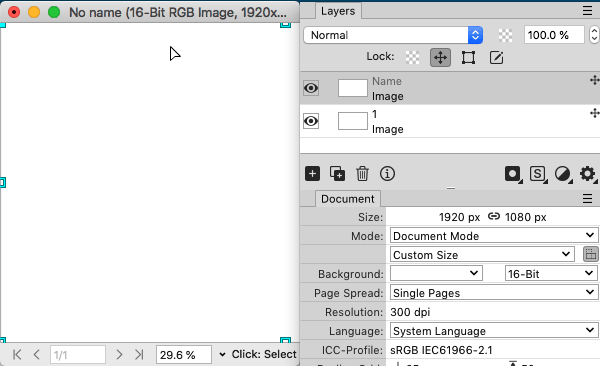
Task: Click the top-right canvas selection handle
Action: point(285,25)
